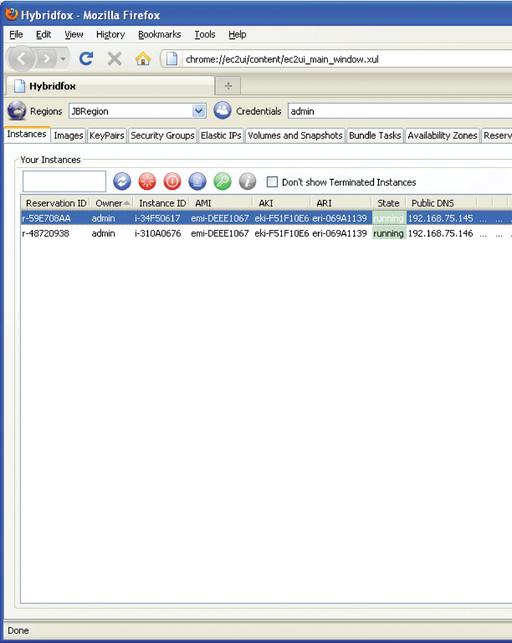Click the Firefox reload page icon
The height and width of the screenshot is (643, 512).
tap(86, 59)
